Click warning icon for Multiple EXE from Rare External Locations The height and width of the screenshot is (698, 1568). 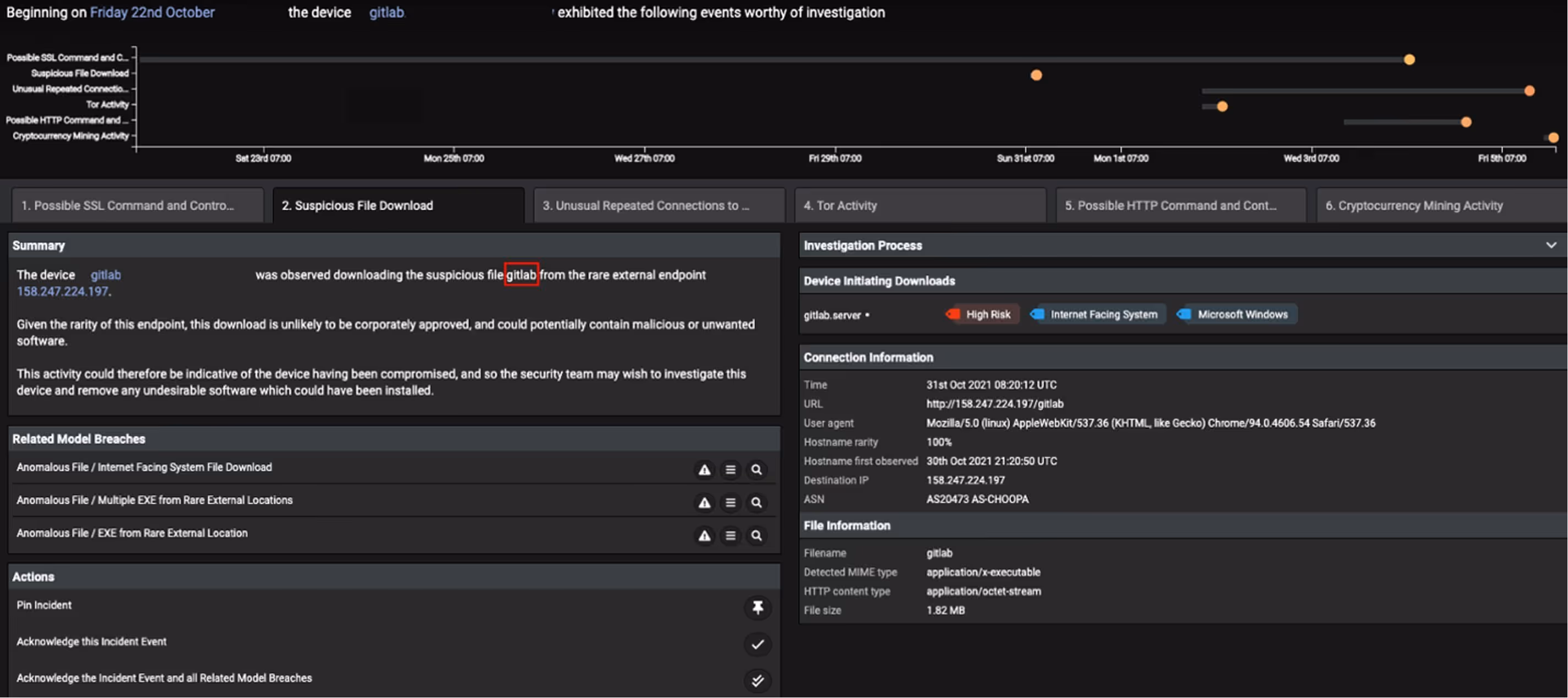[x=704, y=503]
